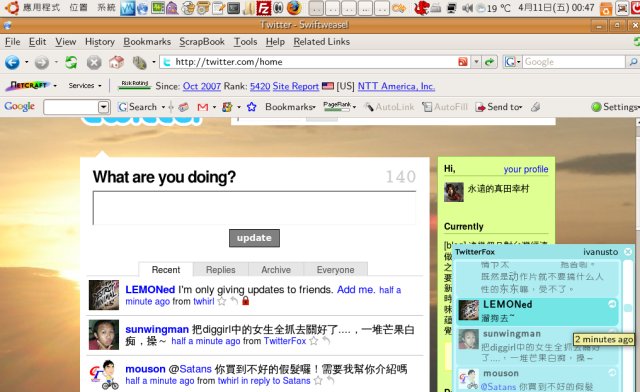Open the Site Report link
The height and width of the screenshot is (392, 640).
pos(296,86)
